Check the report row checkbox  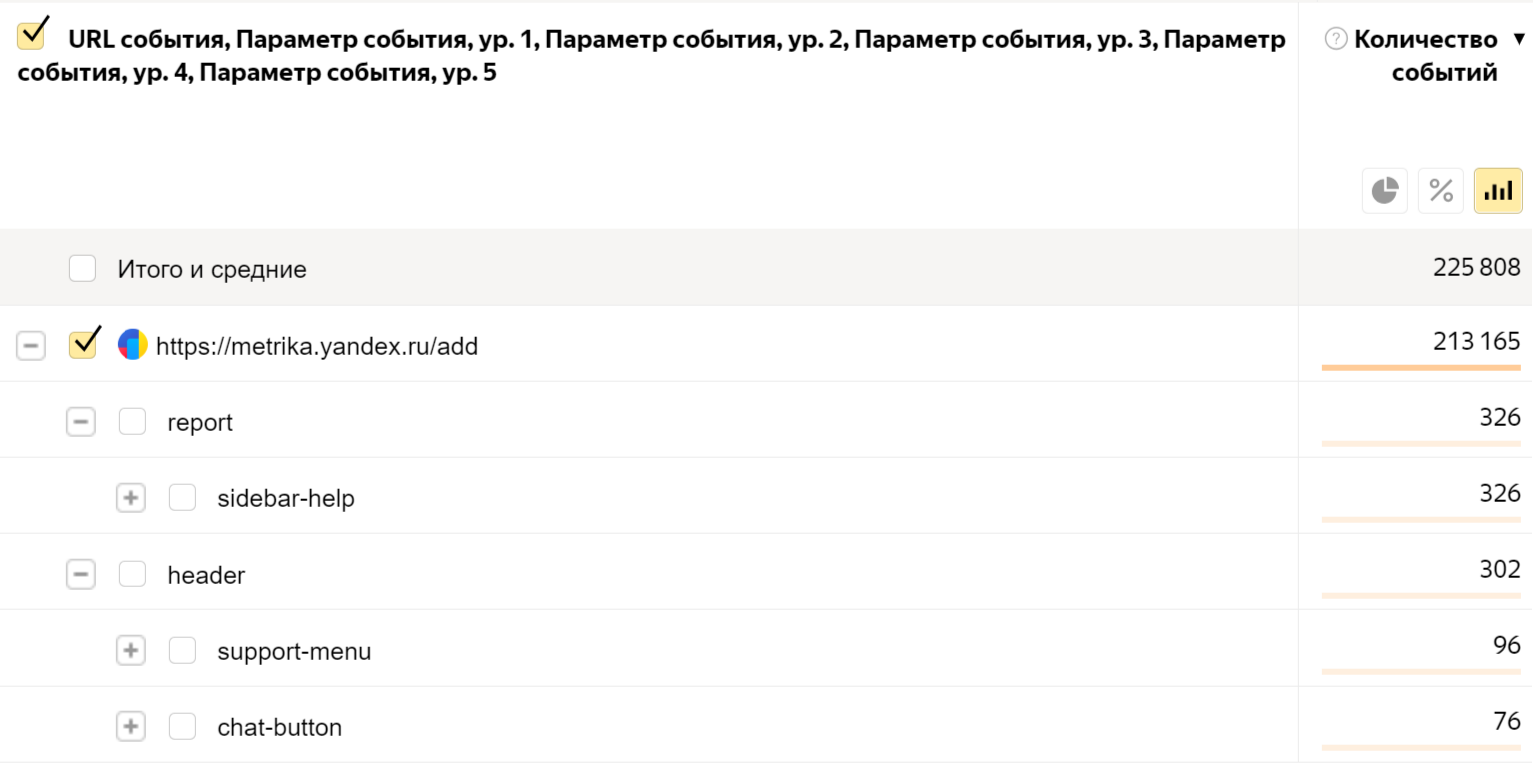(132, 421)
